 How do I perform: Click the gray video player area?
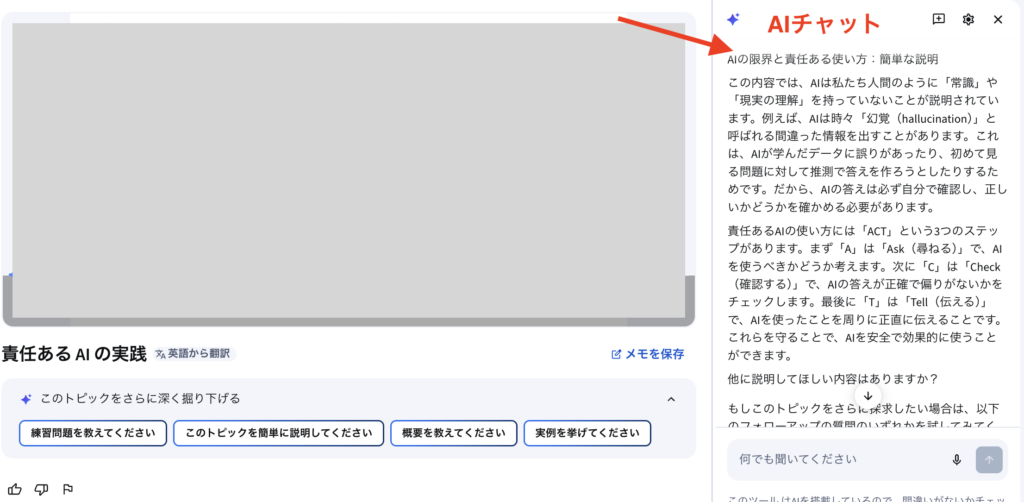tap(348, 170)
